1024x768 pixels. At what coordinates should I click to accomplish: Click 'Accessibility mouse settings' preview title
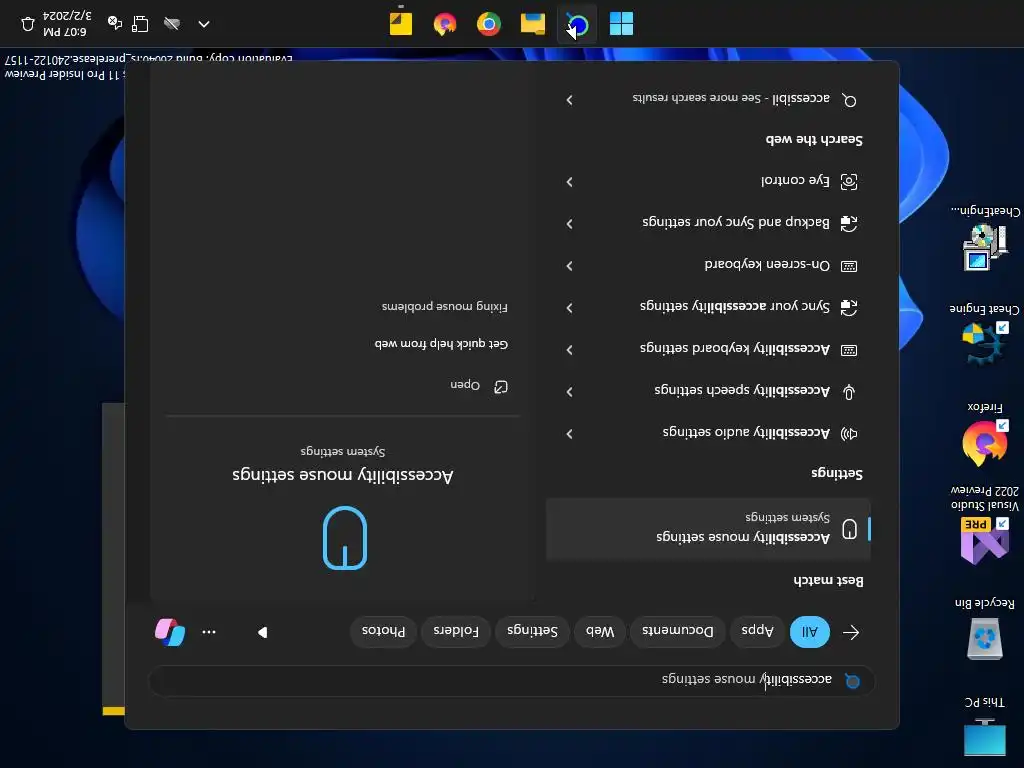[343, 475]
